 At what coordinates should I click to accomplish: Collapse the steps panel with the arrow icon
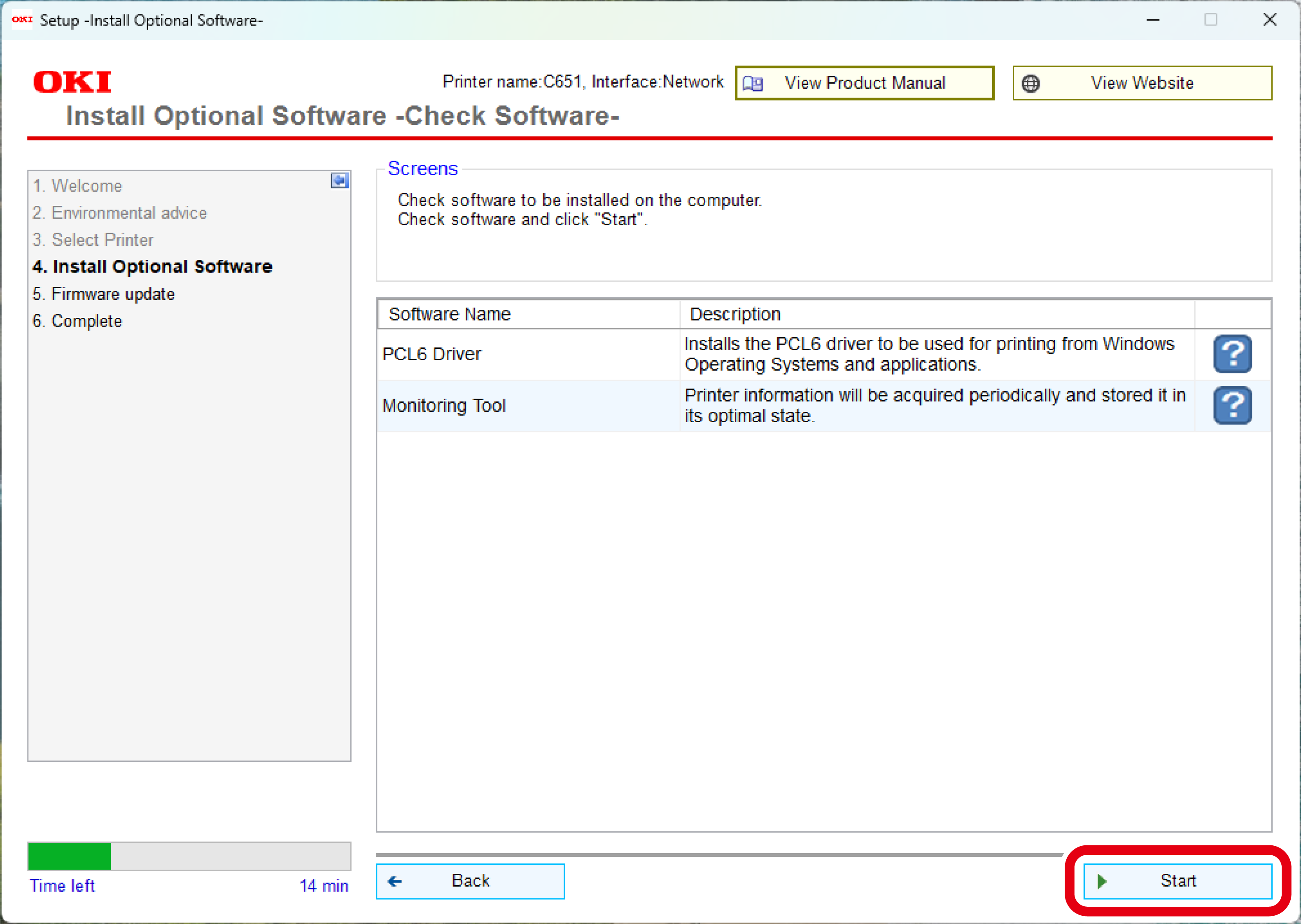[340, 181]
